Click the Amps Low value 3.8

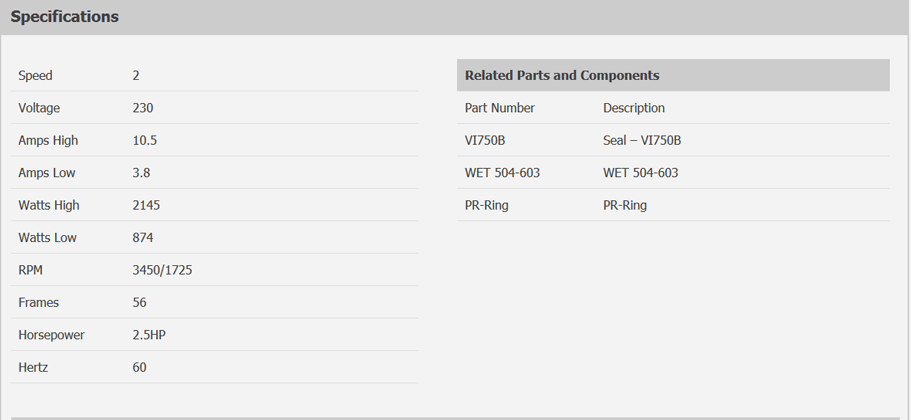[141, 173]
